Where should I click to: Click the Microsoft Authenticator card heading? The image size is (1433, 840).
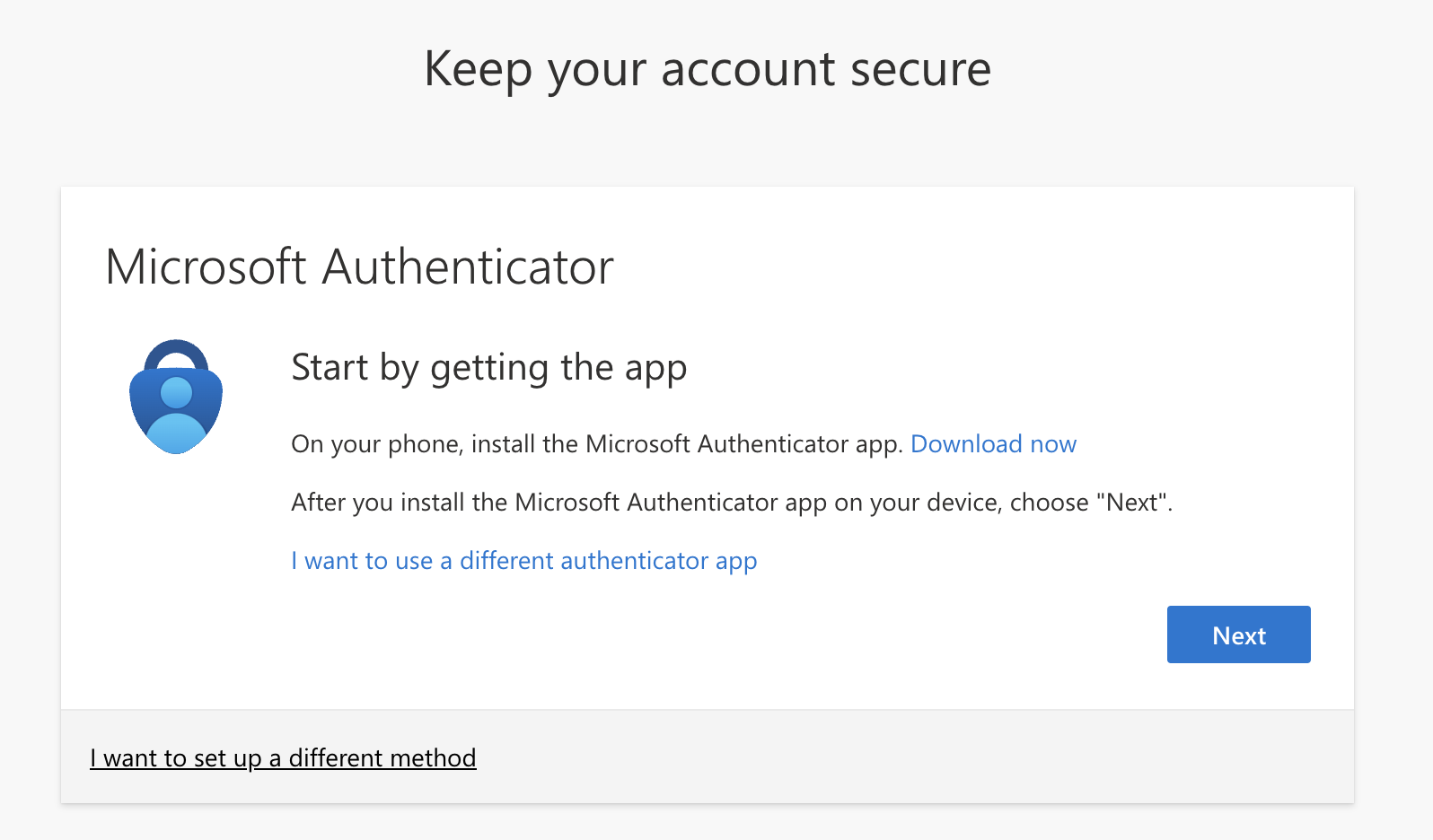359,267
